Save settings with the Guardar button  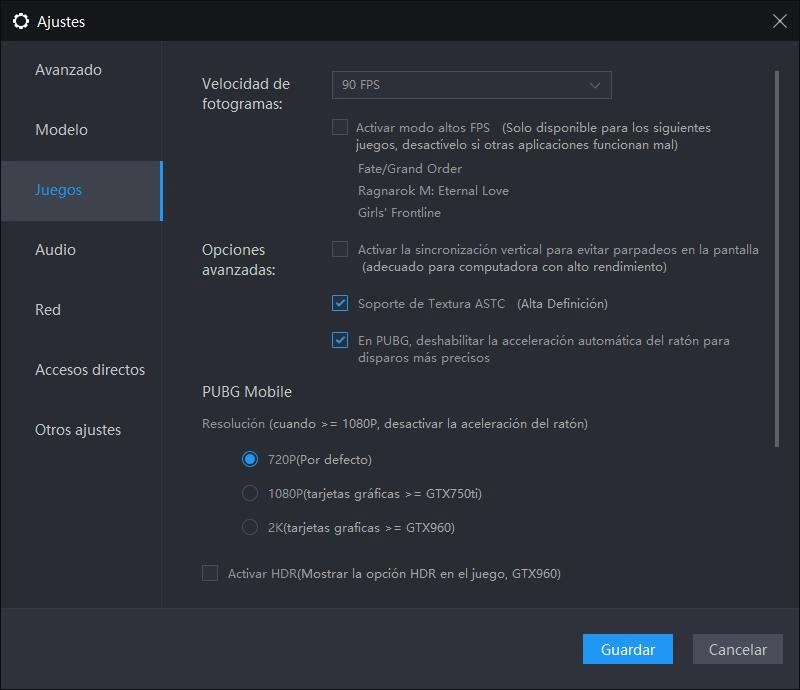coord(627,649)
